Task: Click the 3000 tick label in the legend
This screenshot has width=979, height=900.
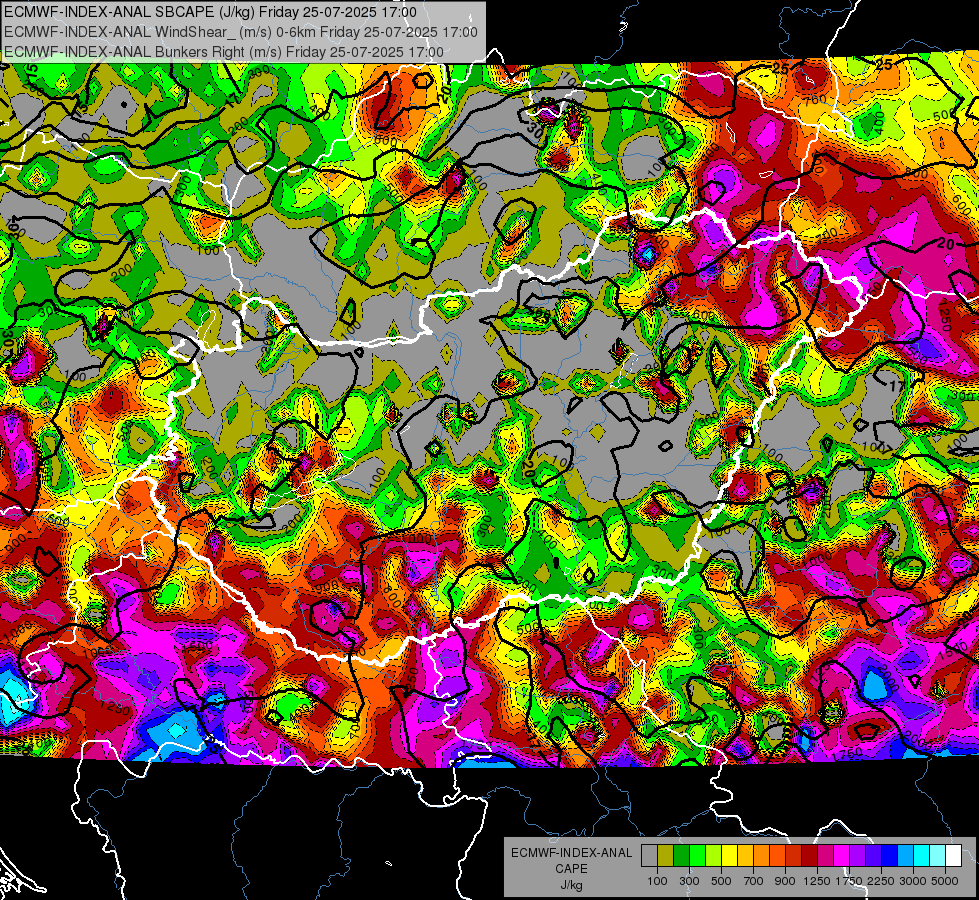Action: pos(913,881)
